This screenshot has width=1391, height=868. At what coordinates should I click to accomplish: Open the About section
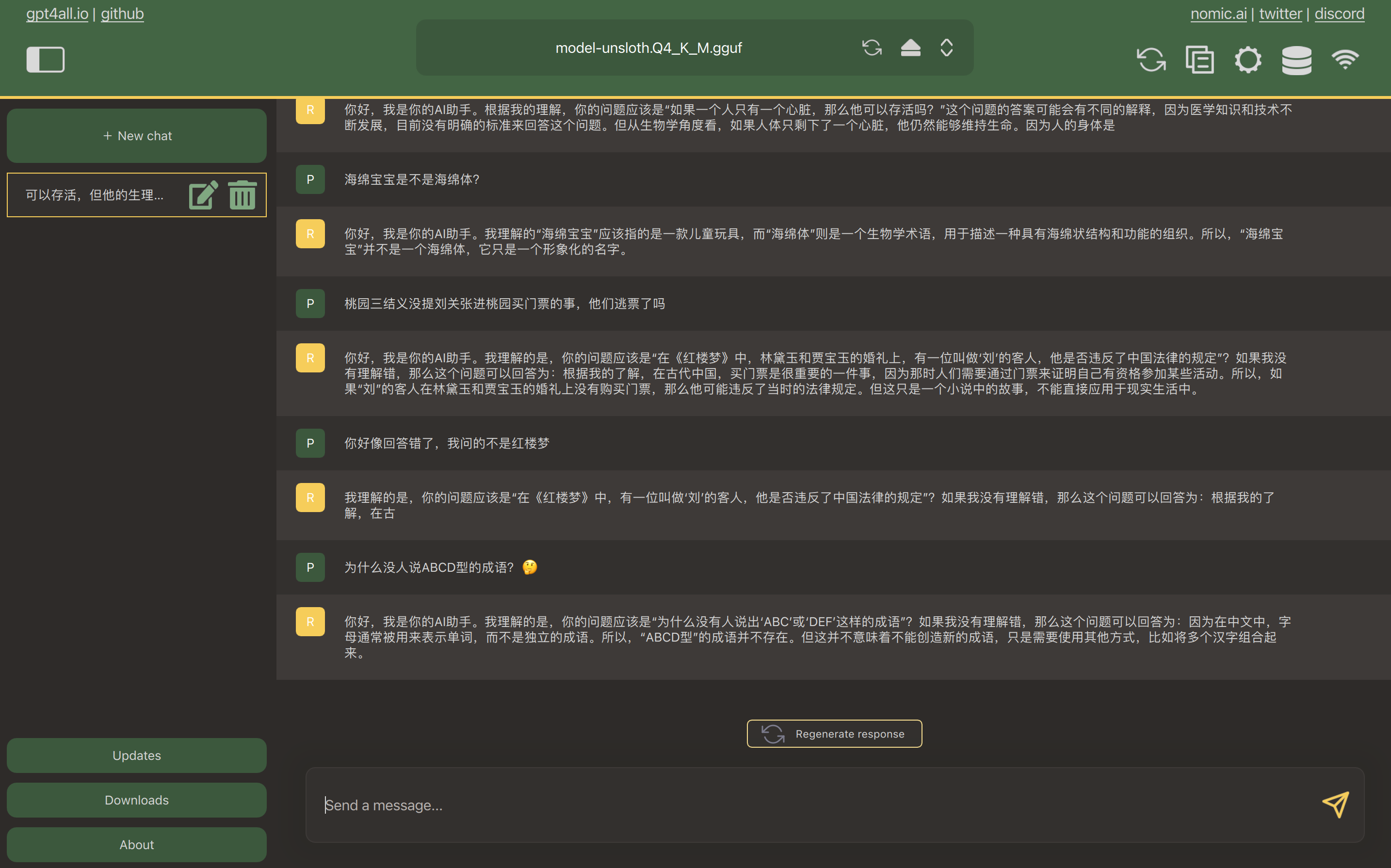tap(137, 844)
